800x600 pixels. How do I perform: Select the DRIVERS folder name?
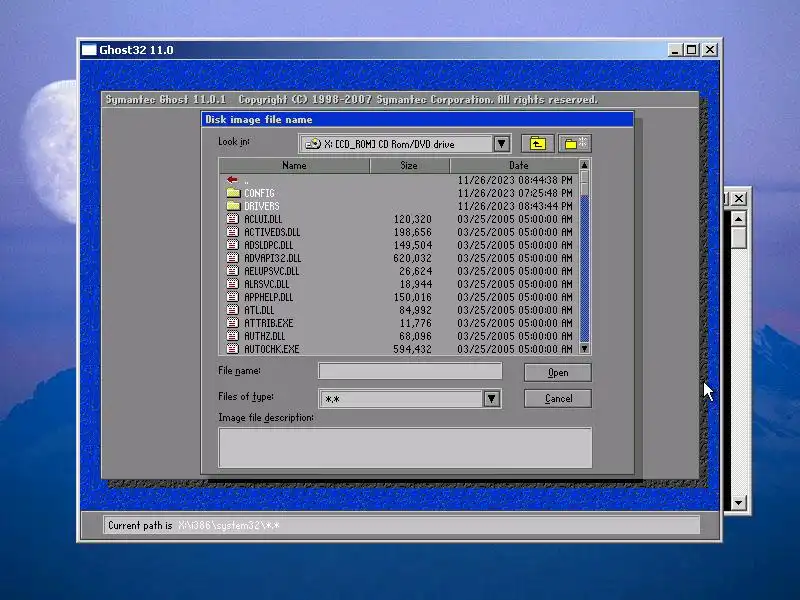[x=262, y=206]
